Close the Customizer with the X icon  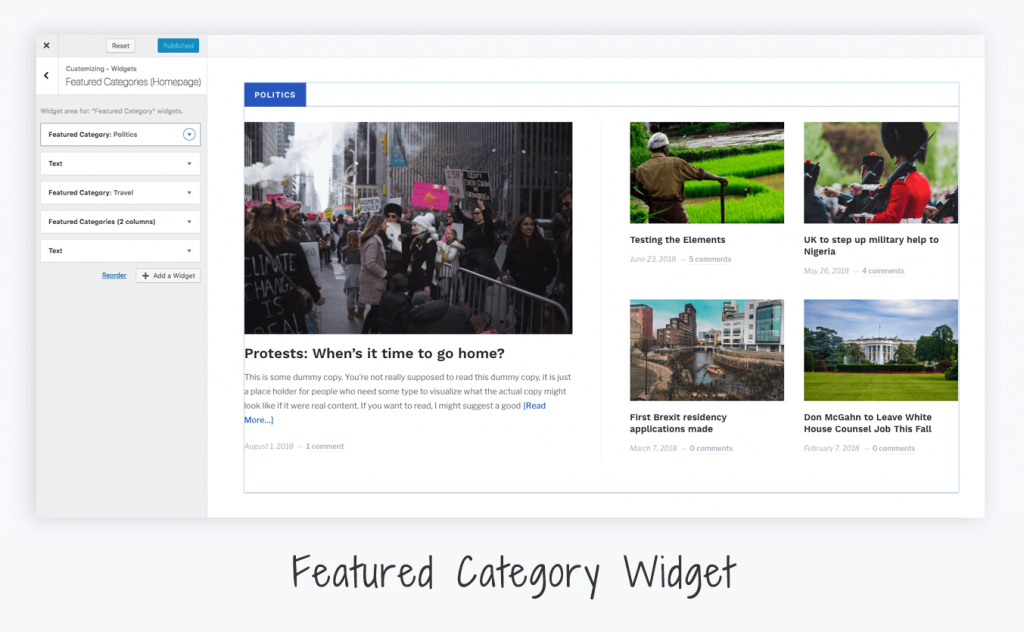click(46, 46)
